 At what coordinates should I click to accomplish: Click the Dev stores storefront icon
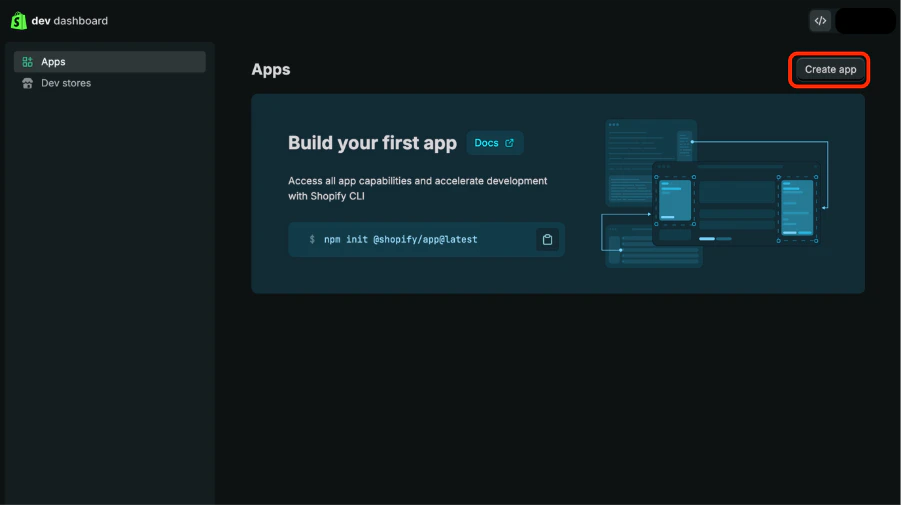tap(27, 83)
